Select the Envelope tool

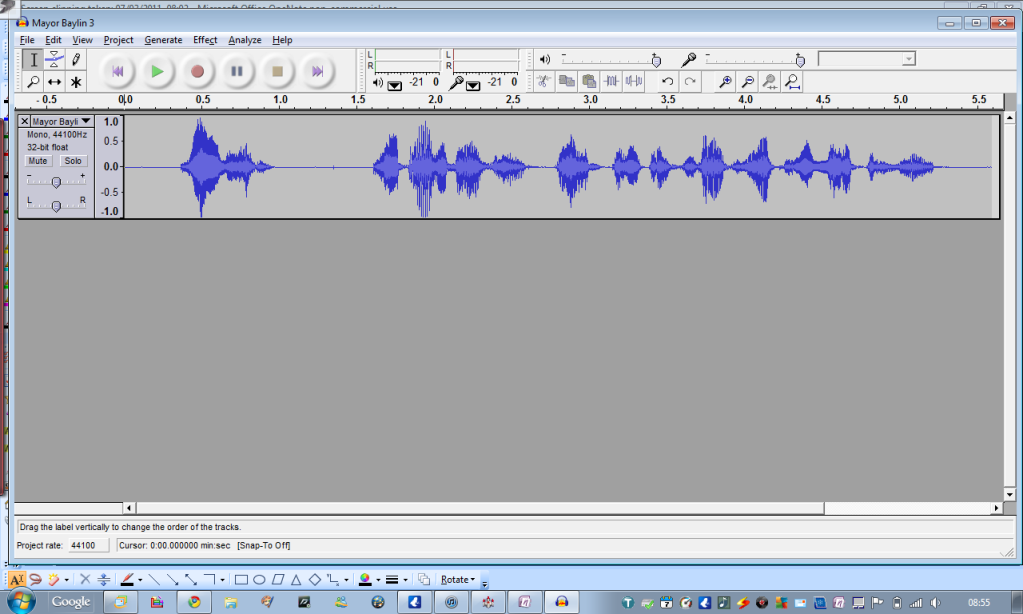55,60
